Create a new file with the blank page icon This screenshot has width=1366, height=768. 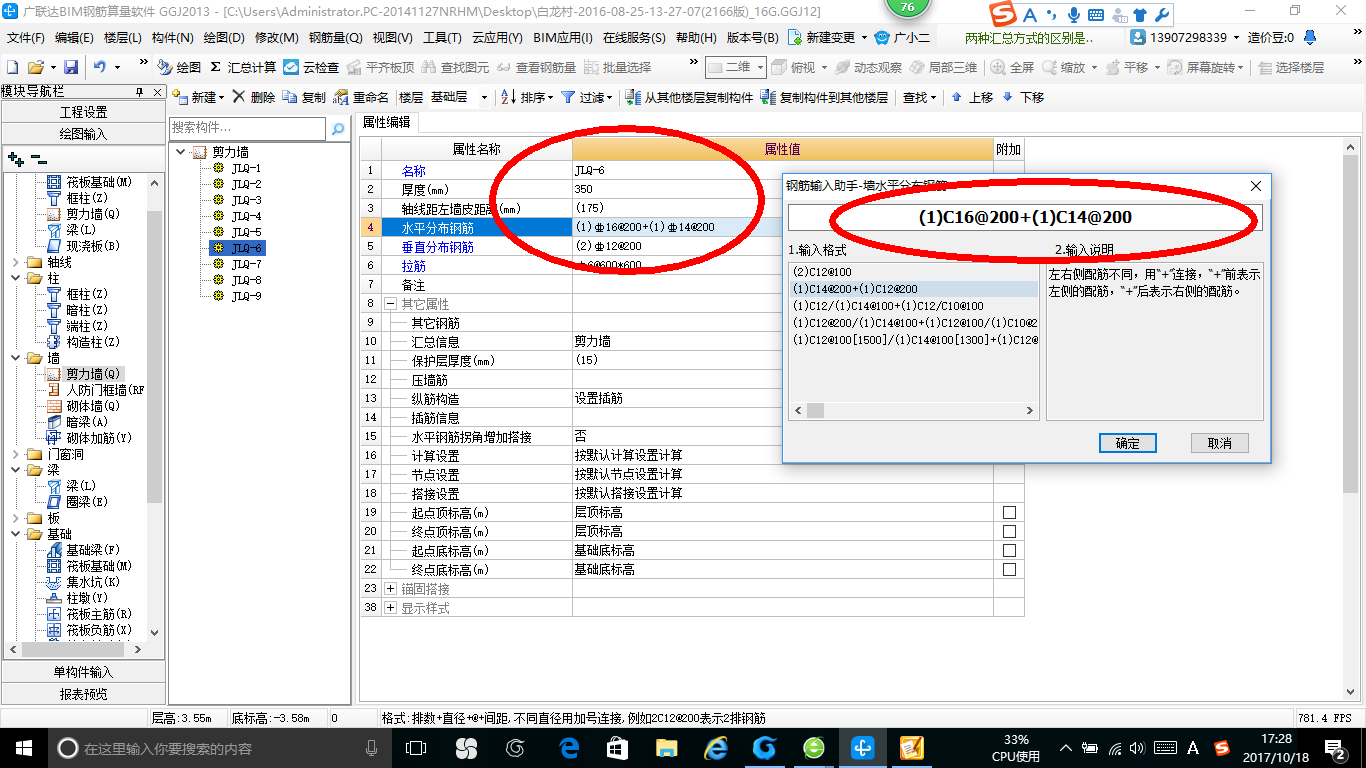coord(12,67)
